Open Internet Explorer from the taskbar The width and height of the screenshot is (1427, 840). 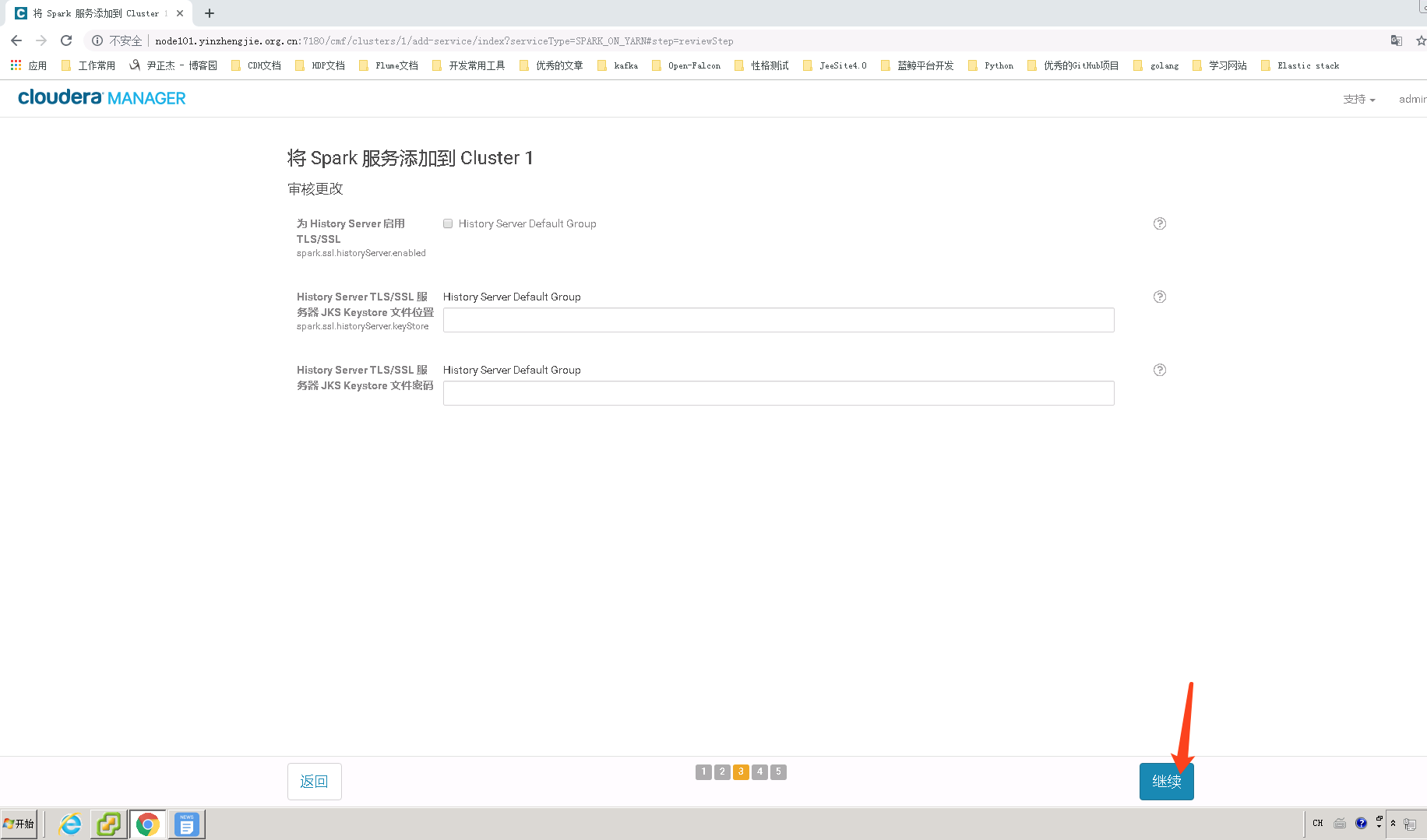[x=69, y=824]
